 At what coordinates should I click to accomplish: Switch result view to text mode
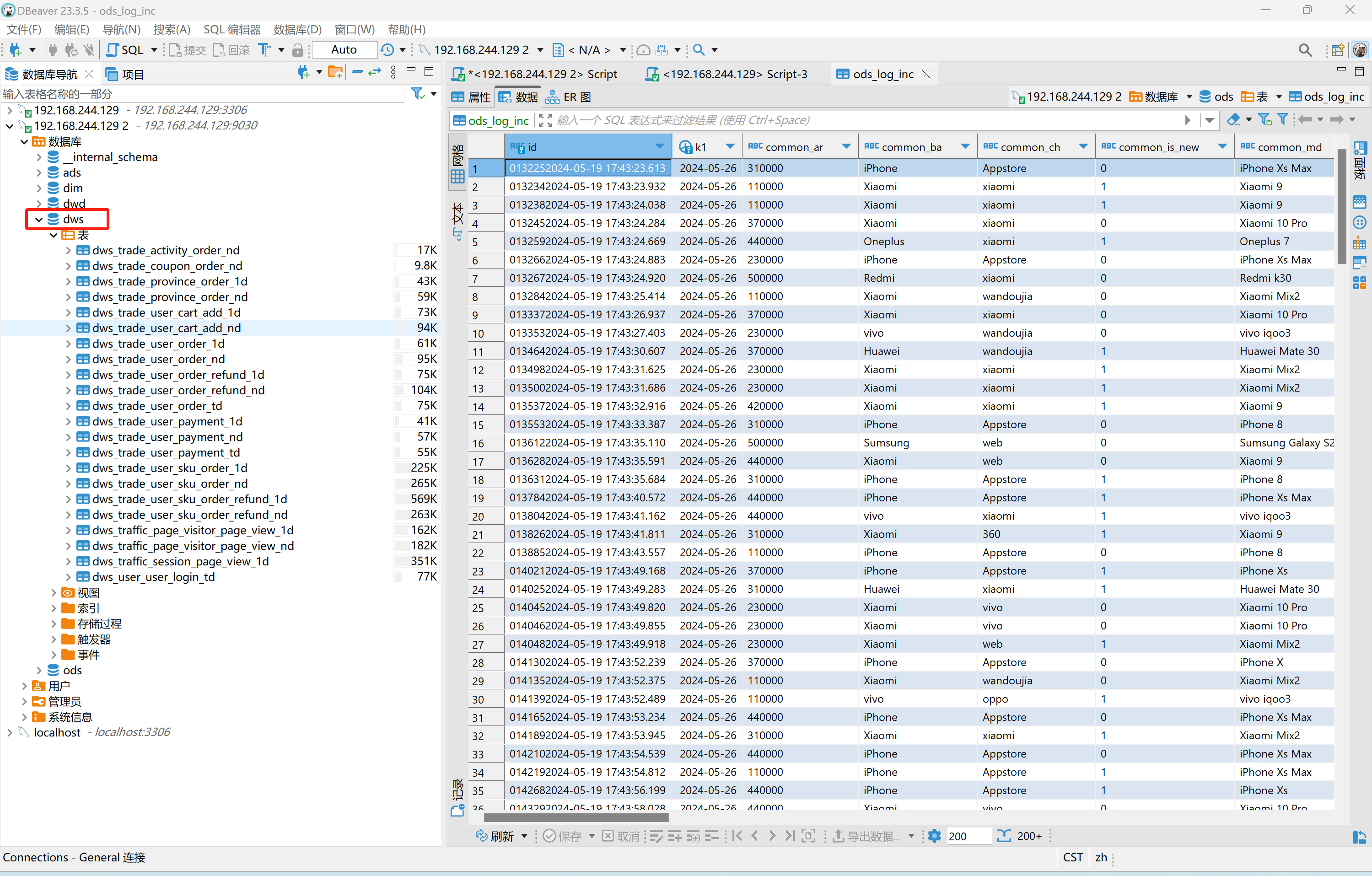(457, 221)
